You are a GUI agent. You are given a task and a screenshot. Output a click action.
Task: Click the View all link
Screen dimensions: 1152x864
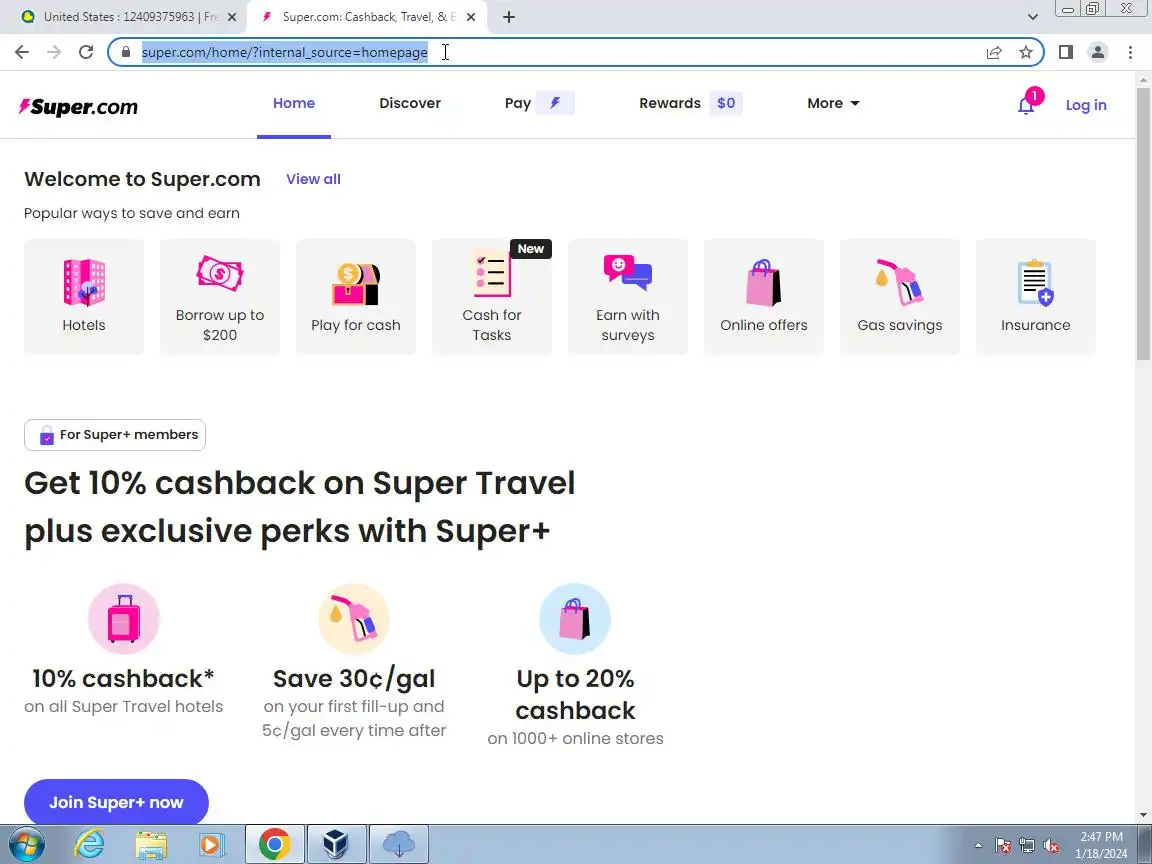pos(314,179)
